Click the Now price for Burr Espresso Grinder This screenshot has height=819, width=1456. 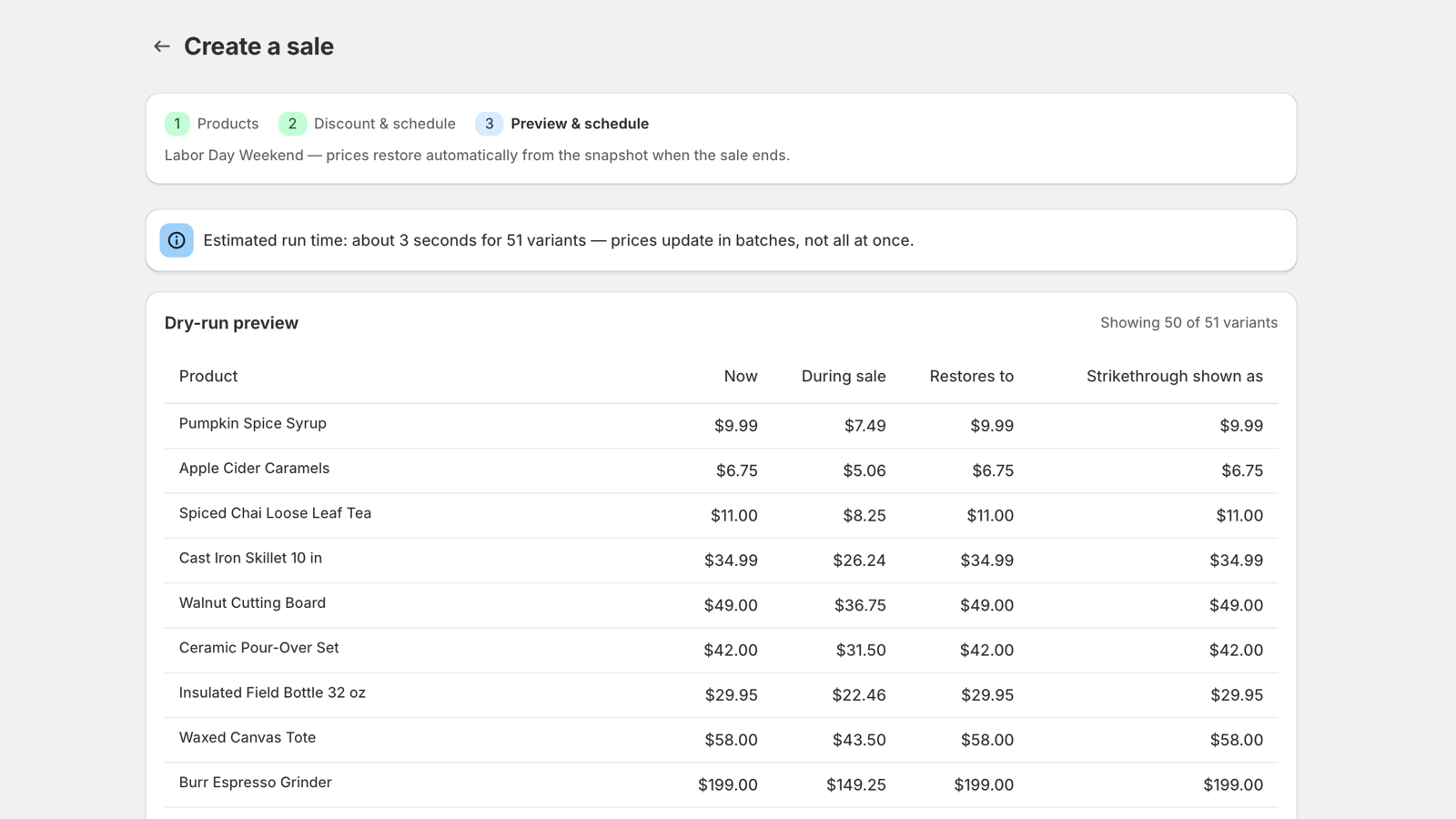728,785
